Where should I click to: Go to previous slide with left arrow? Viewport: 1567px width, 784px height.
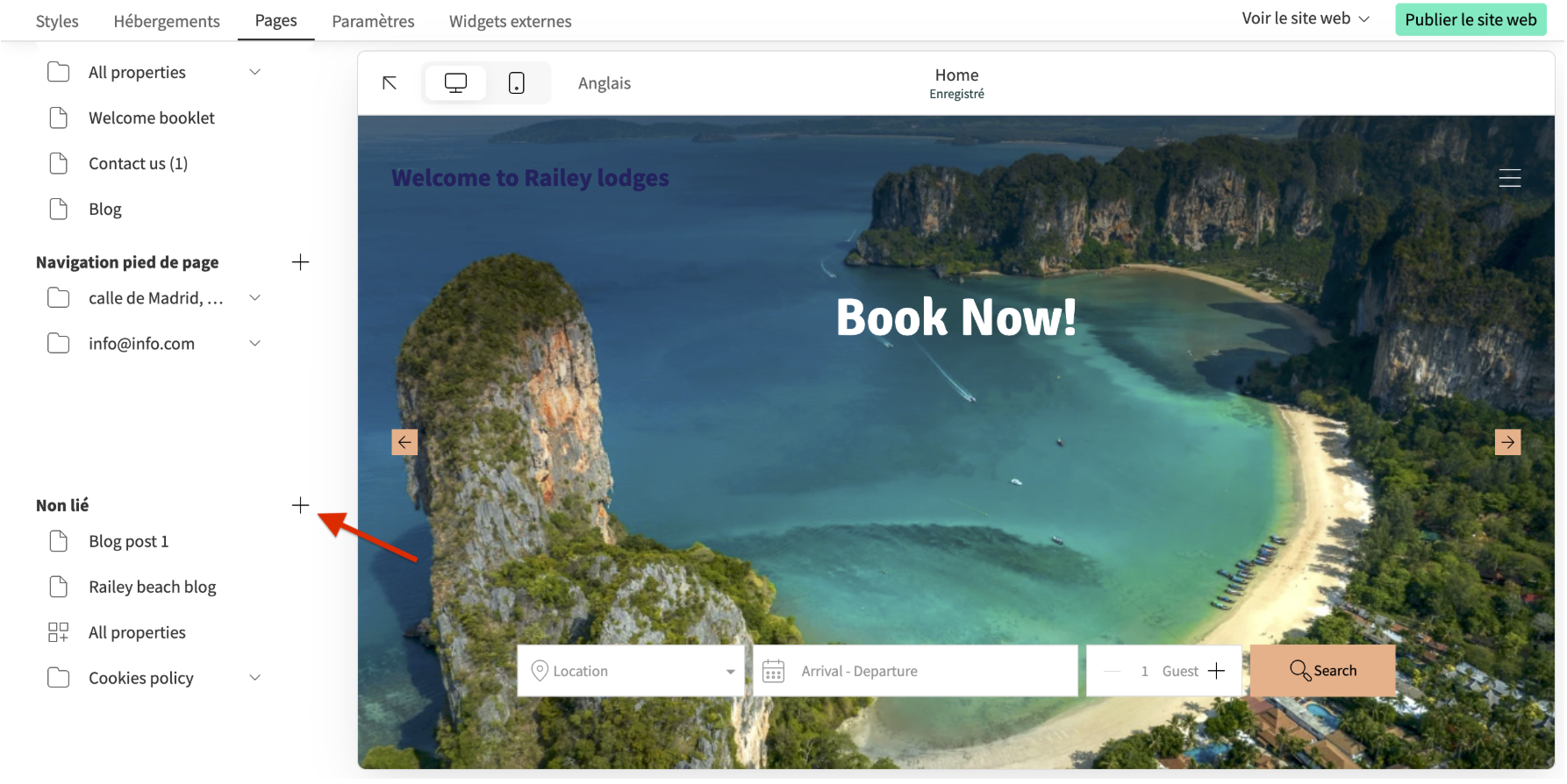404,442
